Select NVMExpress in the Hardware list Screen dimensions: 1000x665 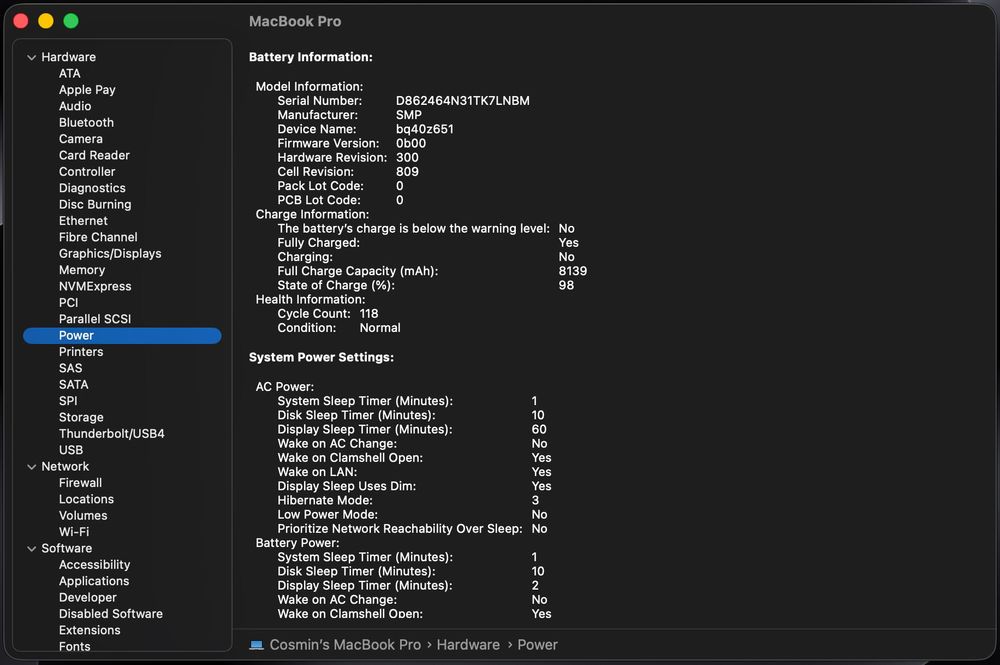click(95, 286)
